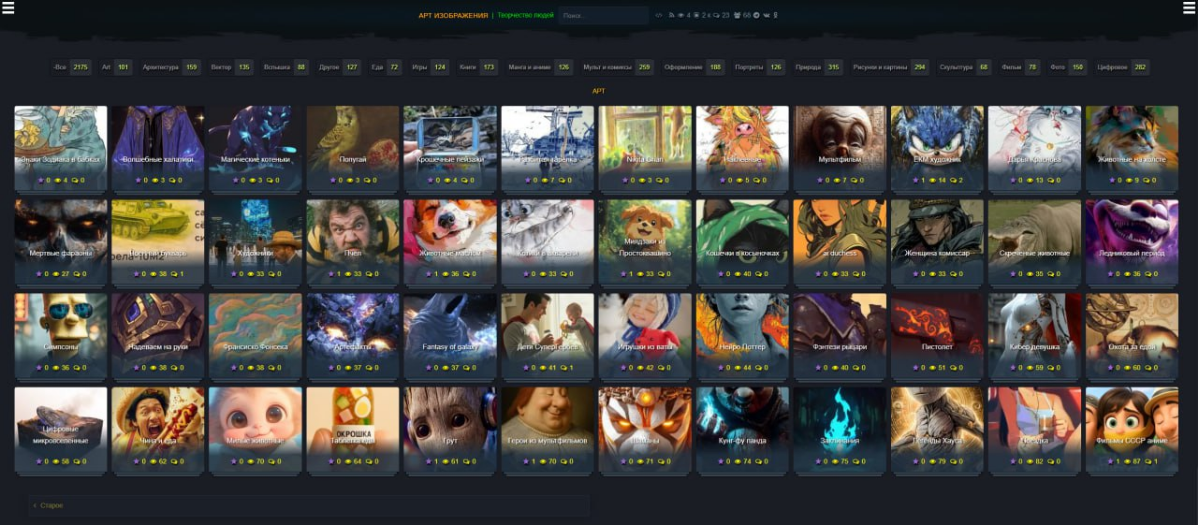
Task: Select the Рисунки и картины category
Action: click(x=890, y=67)
